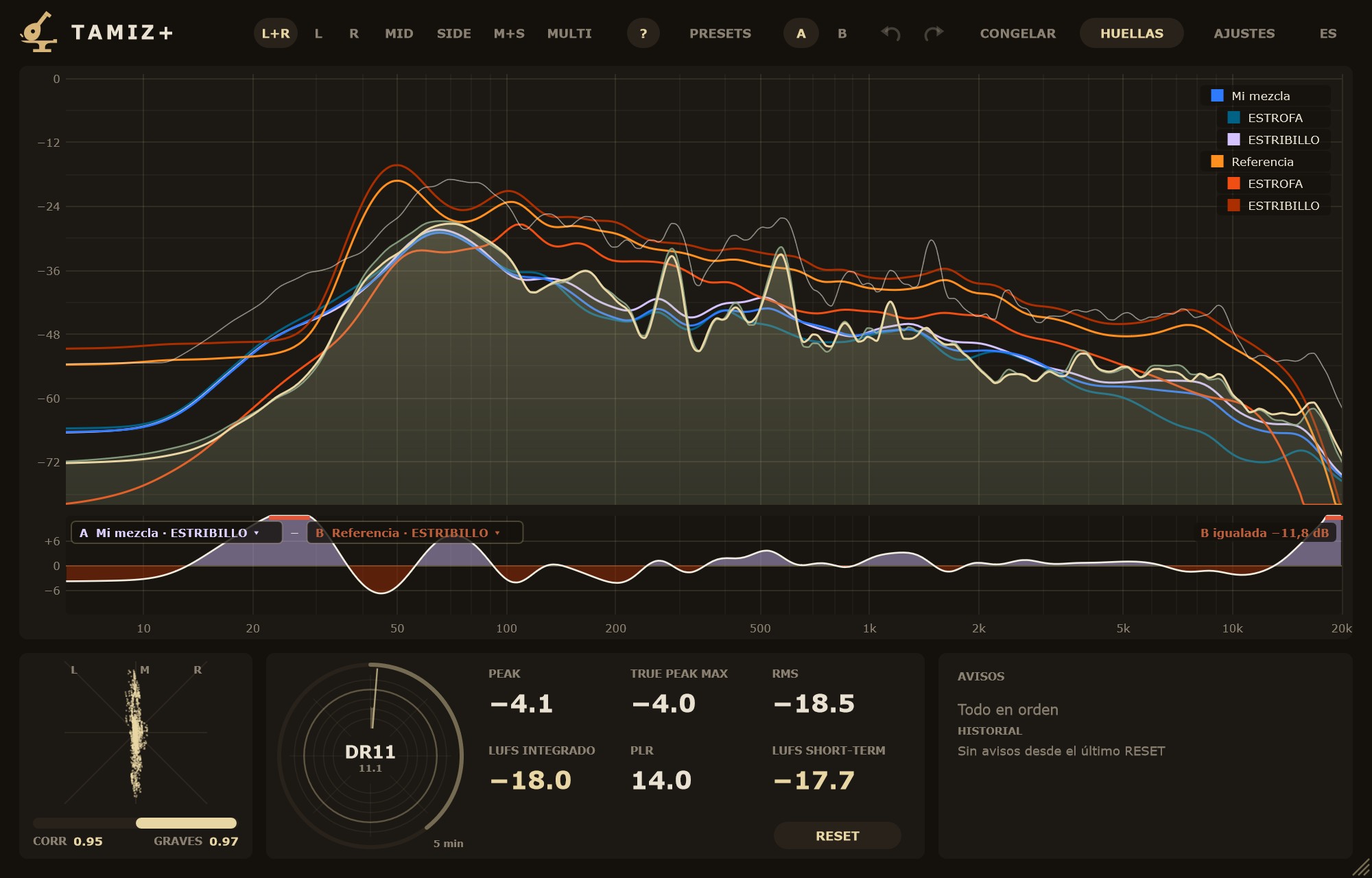Screen dimensions: 1372x878
Task: Open the A Mi mezcla · ESTRIBILLO dropdown
Action: pos(177,532)
